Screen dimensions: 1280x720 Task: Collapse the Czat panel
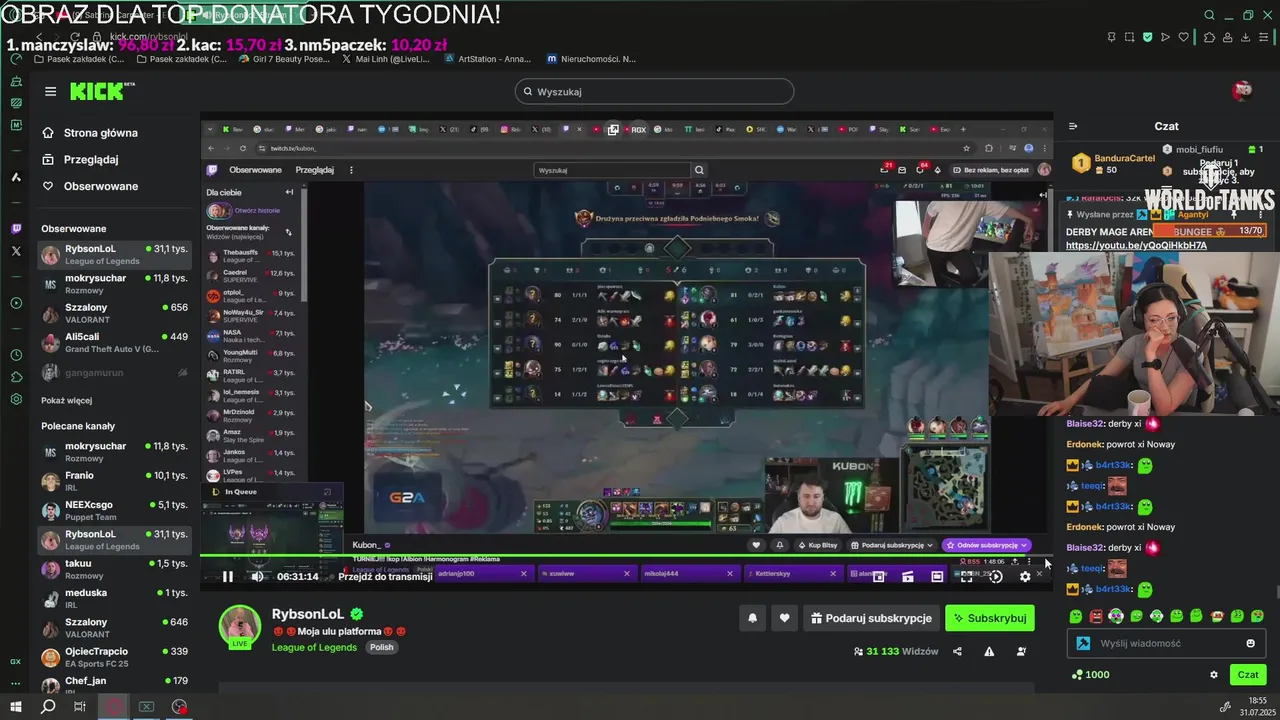(x=1073, y=126)
